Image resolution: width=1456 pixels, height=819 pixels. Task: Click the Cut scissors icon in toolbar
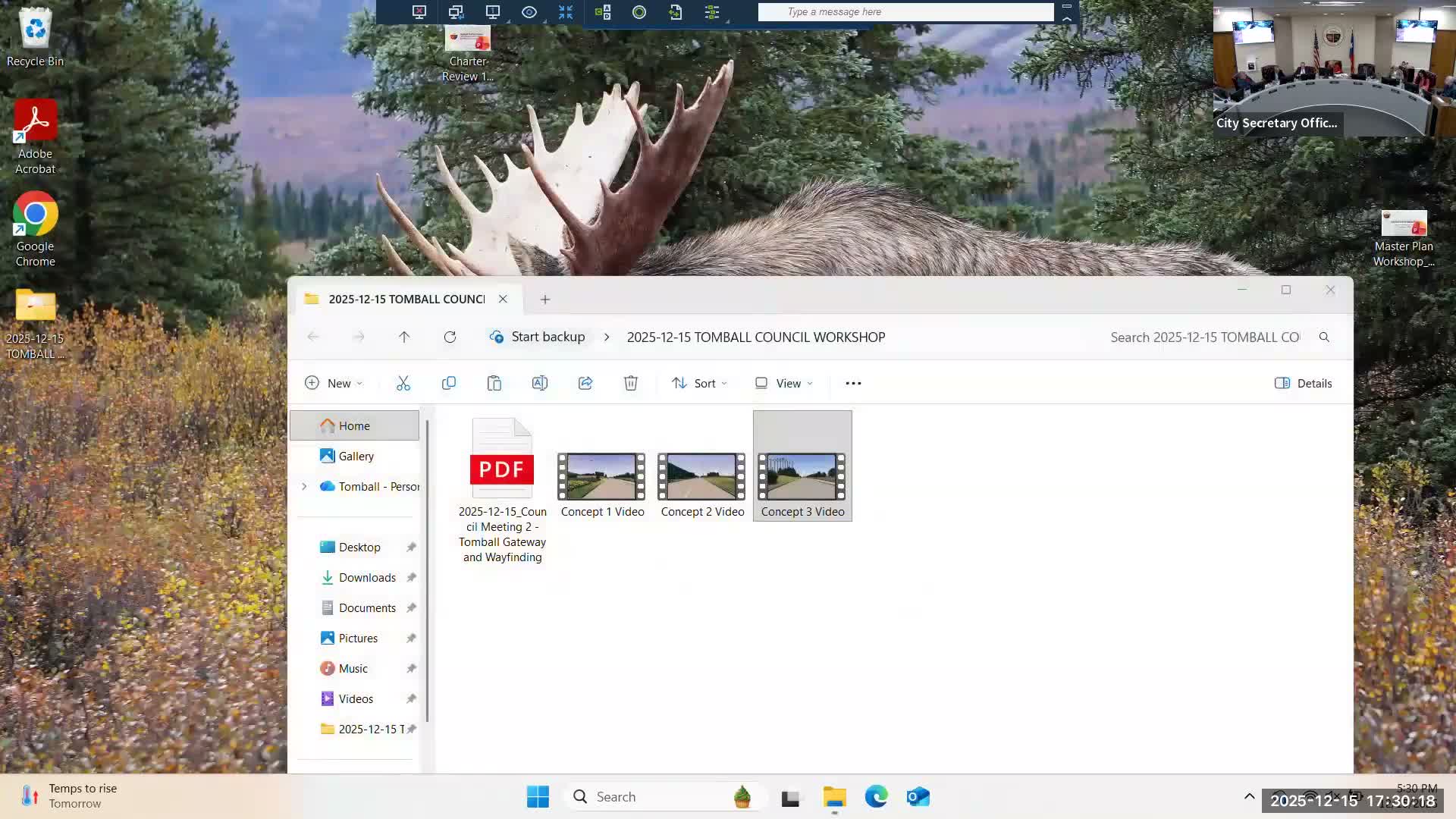pos(403,383)
